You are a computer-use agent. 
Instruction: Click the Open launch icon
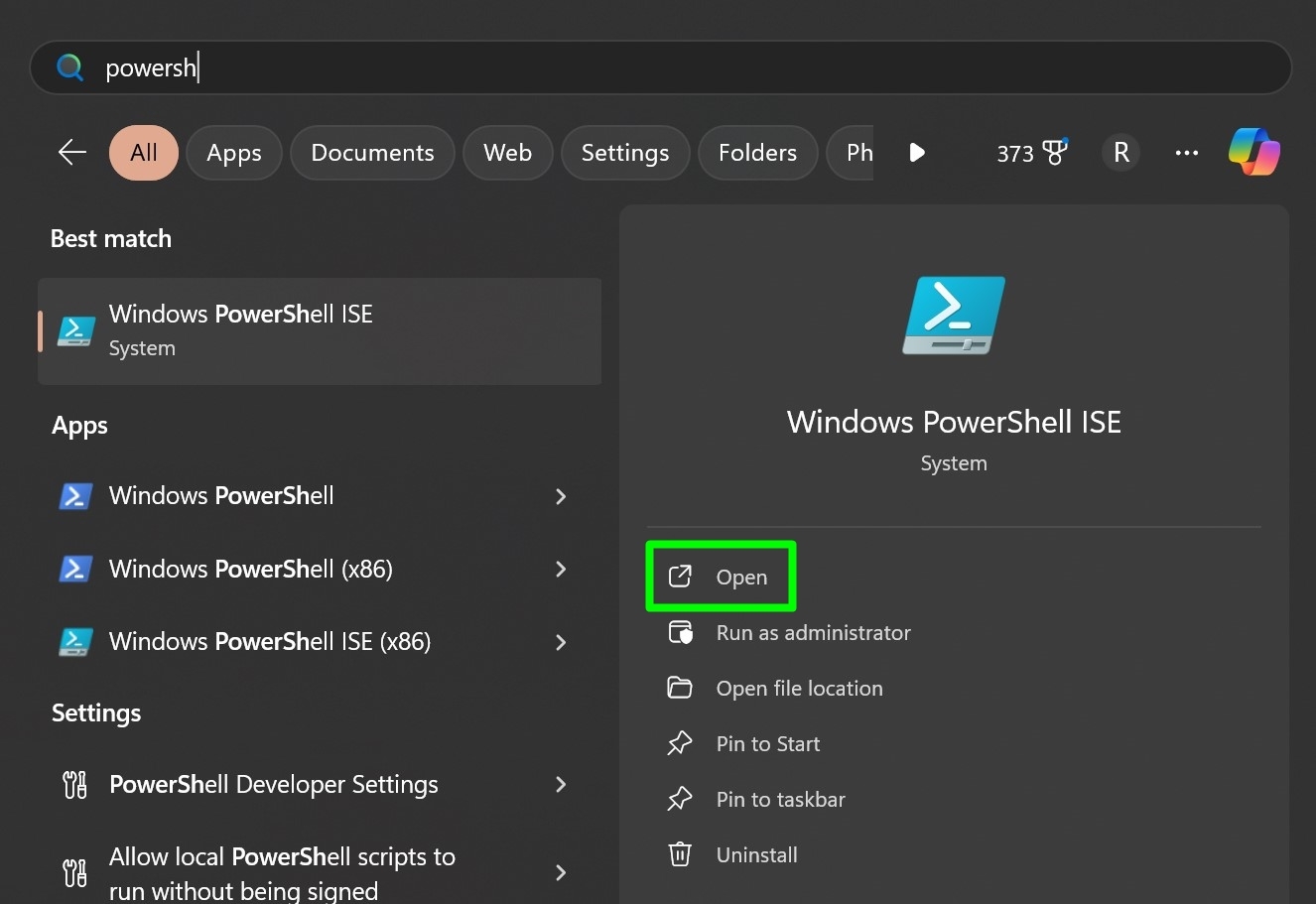click(x=680, y=577)
